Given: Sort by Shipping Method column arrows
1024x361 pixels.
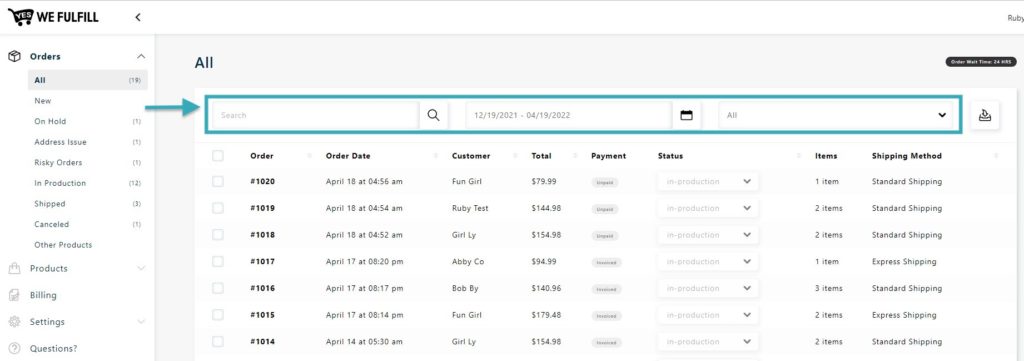Looking at the screenshot, I should pyautogui.click(x=996, y=156).
